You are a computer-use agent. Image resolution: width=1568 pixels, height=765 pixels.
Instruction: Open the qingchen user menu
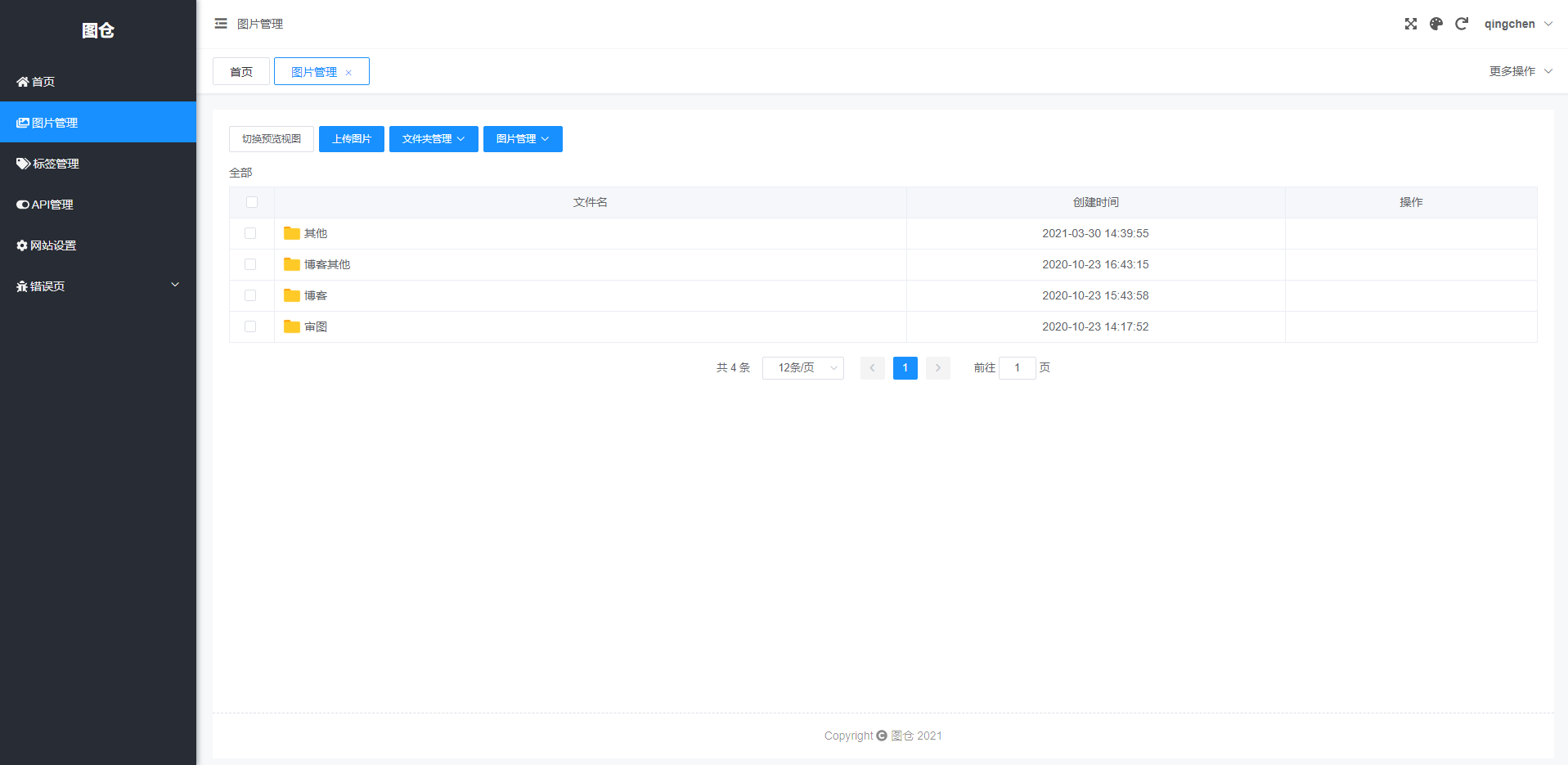click(1518, 24)
